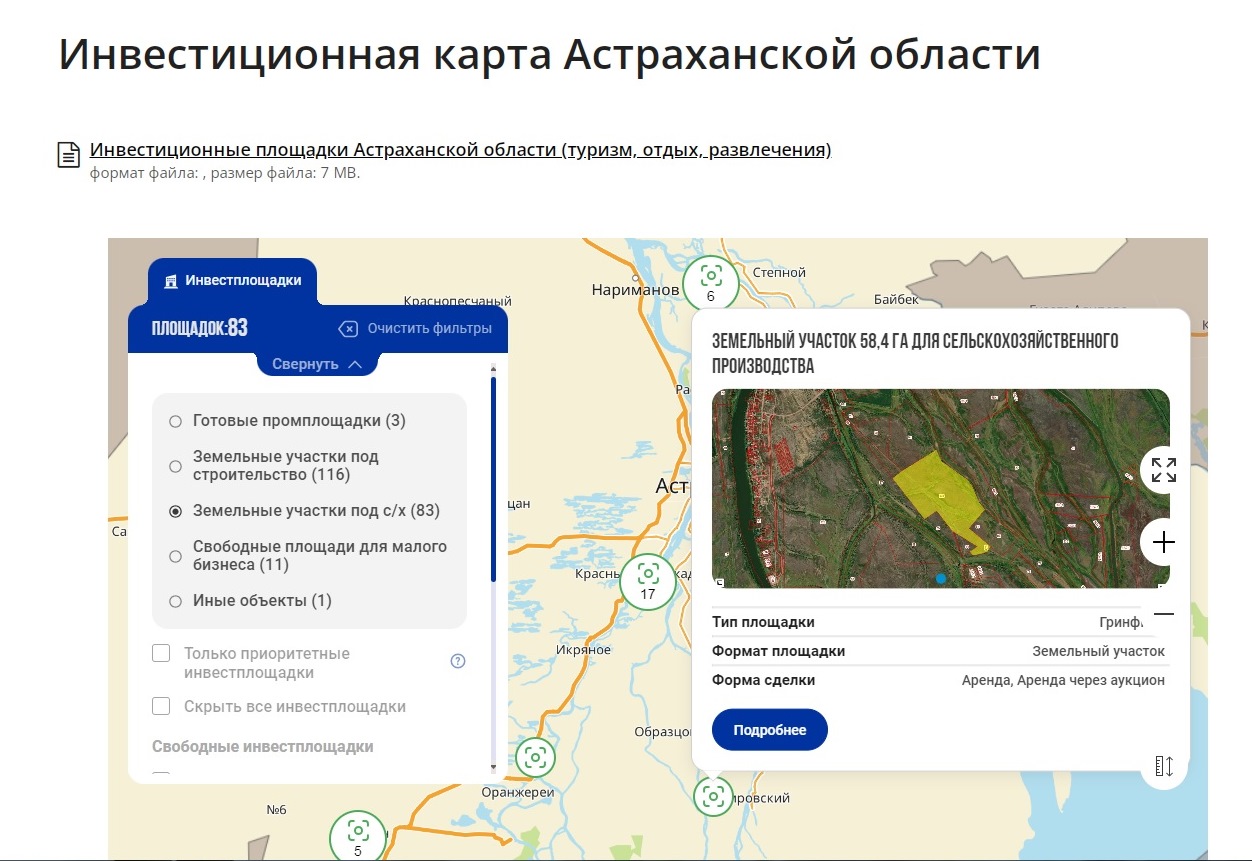Open the Инвестиционные площадки Астраханской области file link
The image size is (1252, 861).
(460, 150)
